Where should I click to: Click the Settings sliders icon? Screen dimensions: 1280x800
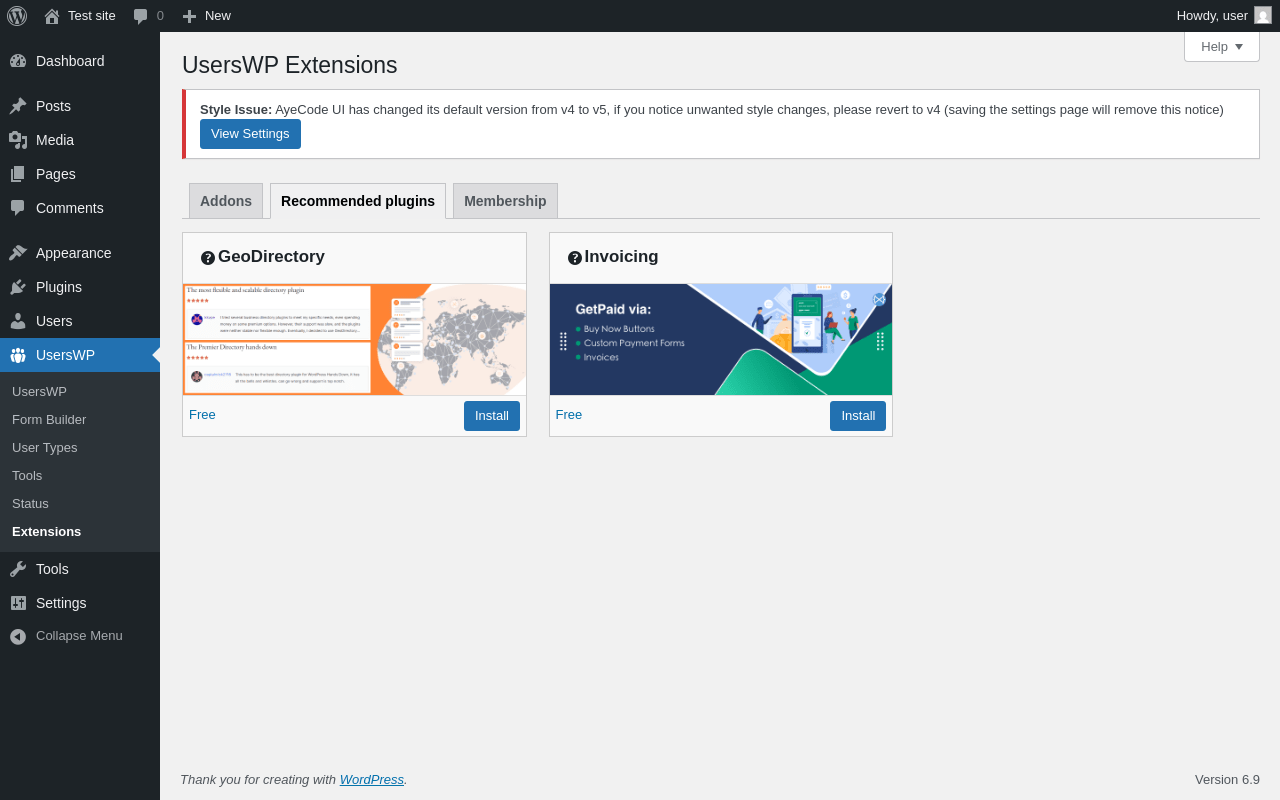(x=18, y=603)
